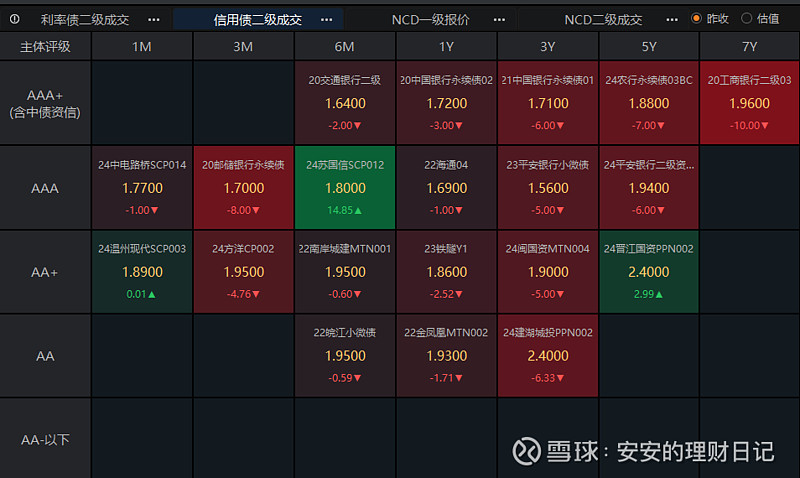Click the 1.5600 yield value
The height and width of the screenshot is (478, 800).
pyautogui.click(x=548, y=188)
